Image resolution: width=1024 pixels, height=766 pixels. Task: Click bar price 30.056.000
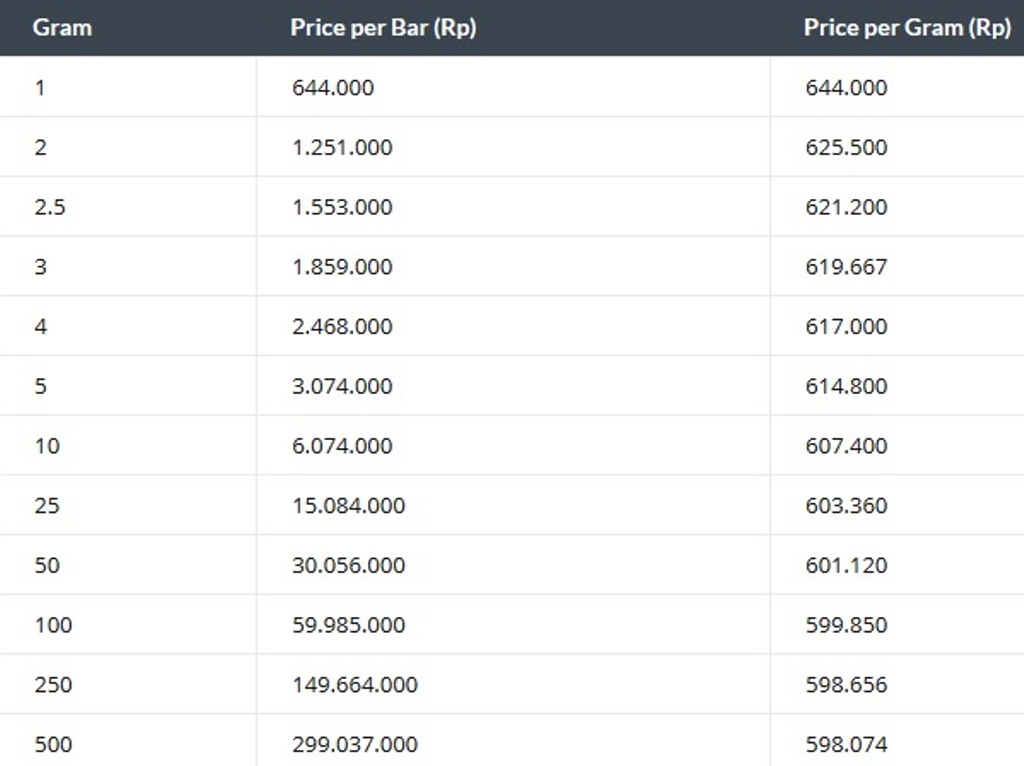pyautogui.click(x=349, y=566)
